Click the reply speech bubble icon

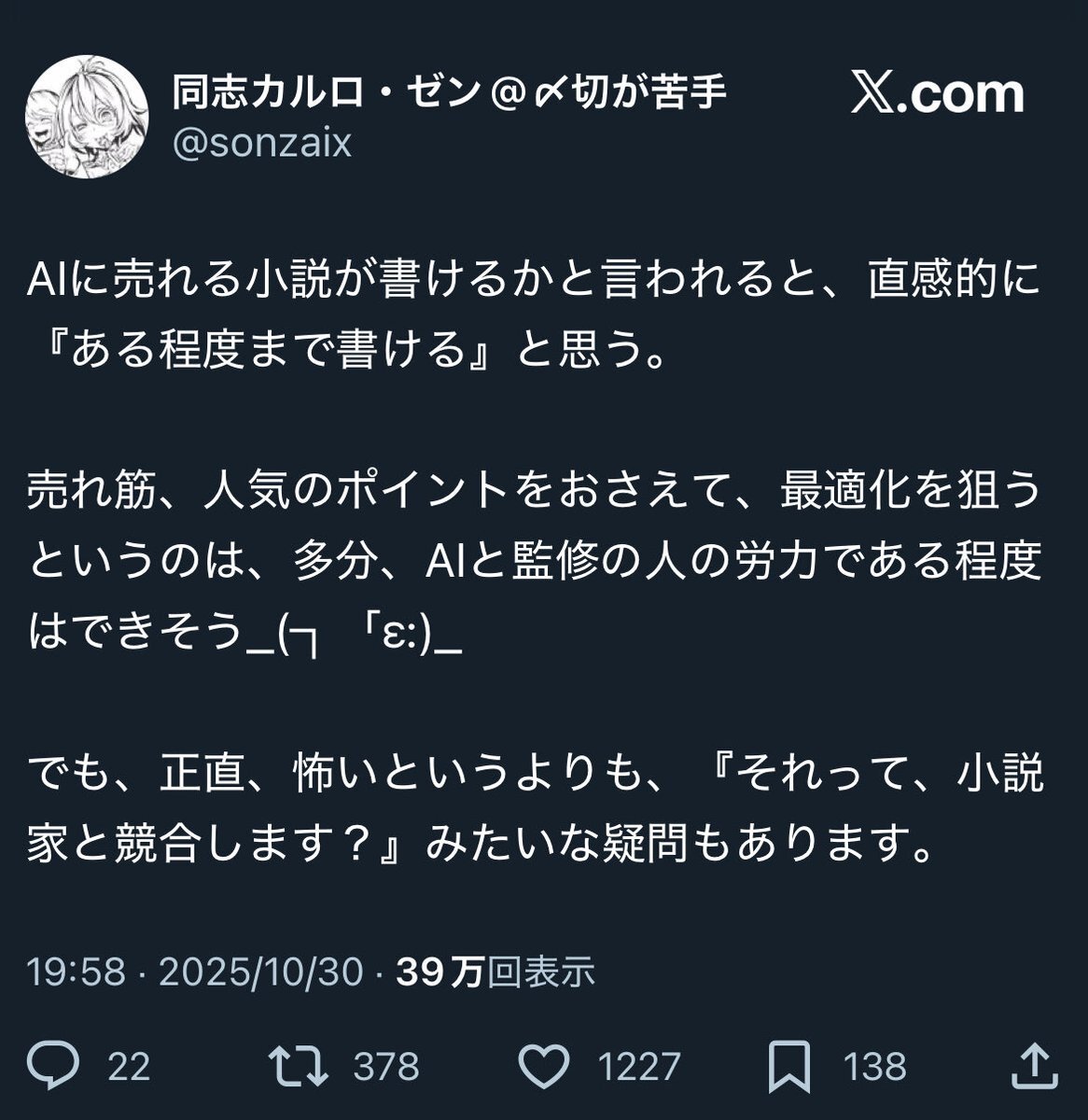57,1065
